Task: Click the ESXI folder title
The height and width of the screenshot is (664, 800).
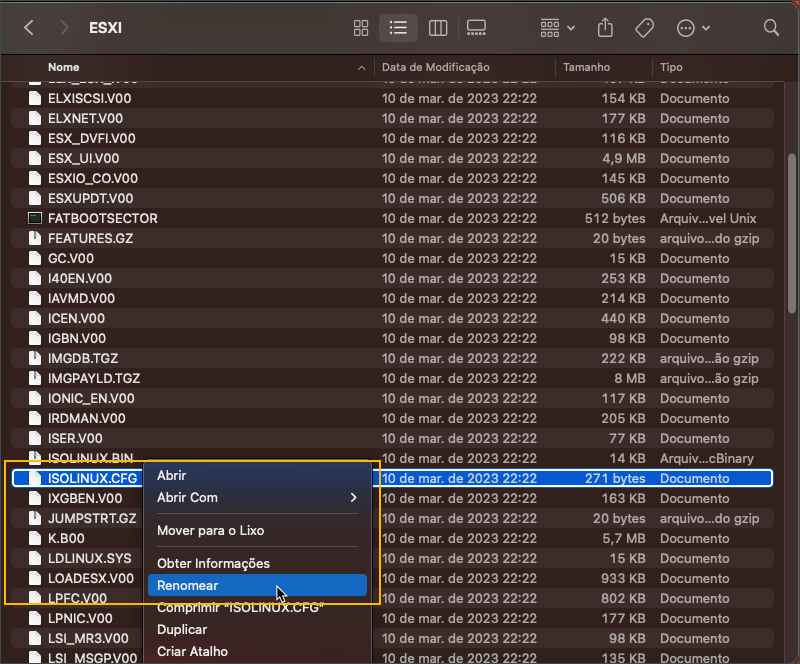Action: tap(105, 28)
